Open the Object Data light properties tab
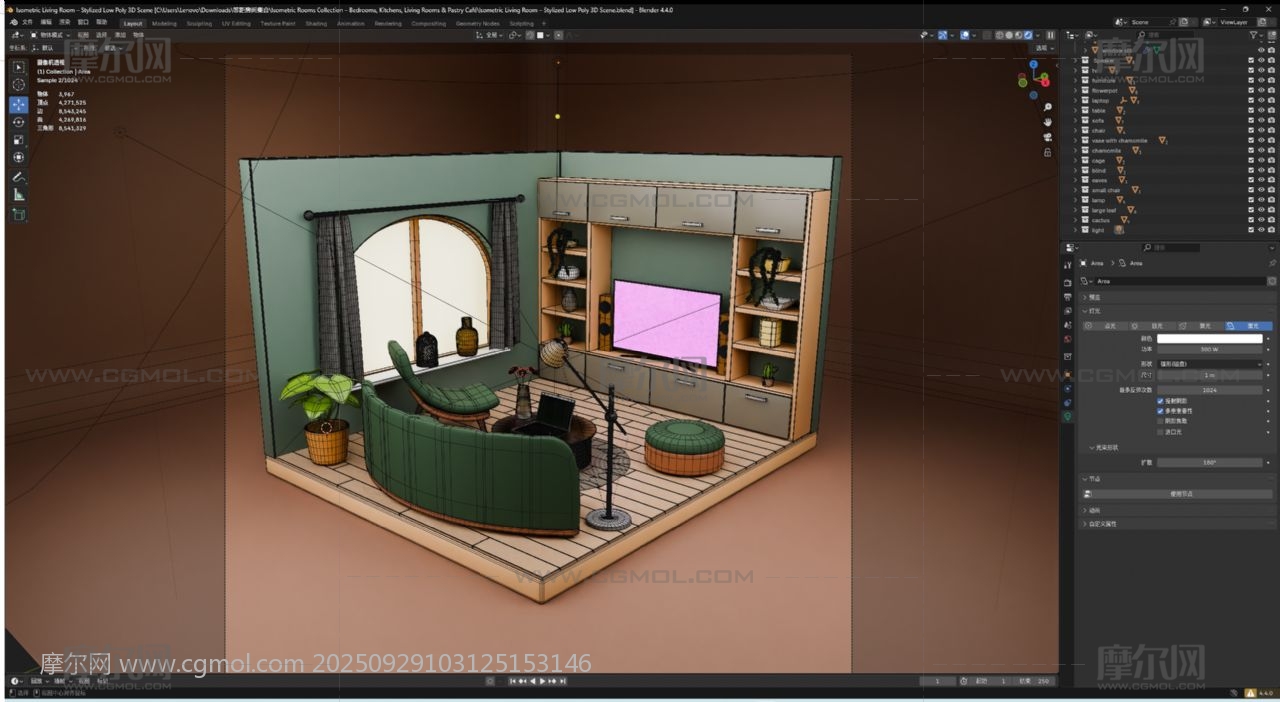 1067,416
